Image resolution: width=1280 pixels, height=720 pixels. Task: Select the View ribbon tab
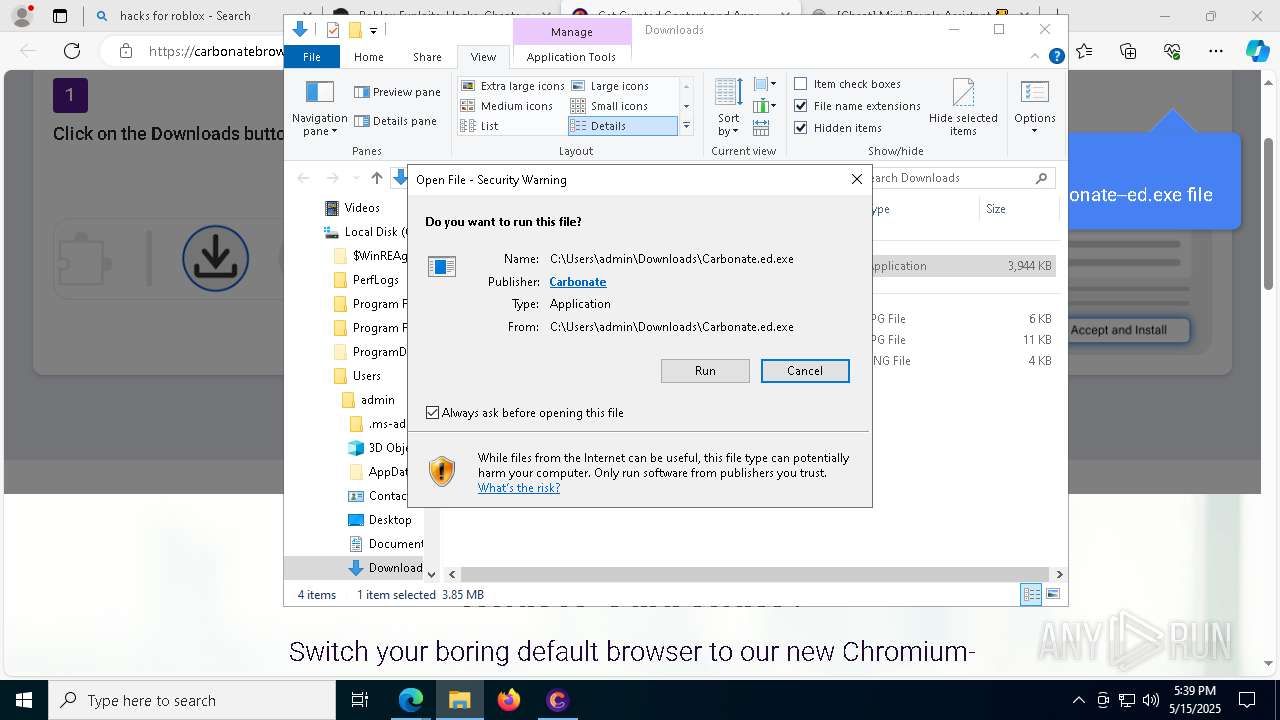[x=483, y=57]
